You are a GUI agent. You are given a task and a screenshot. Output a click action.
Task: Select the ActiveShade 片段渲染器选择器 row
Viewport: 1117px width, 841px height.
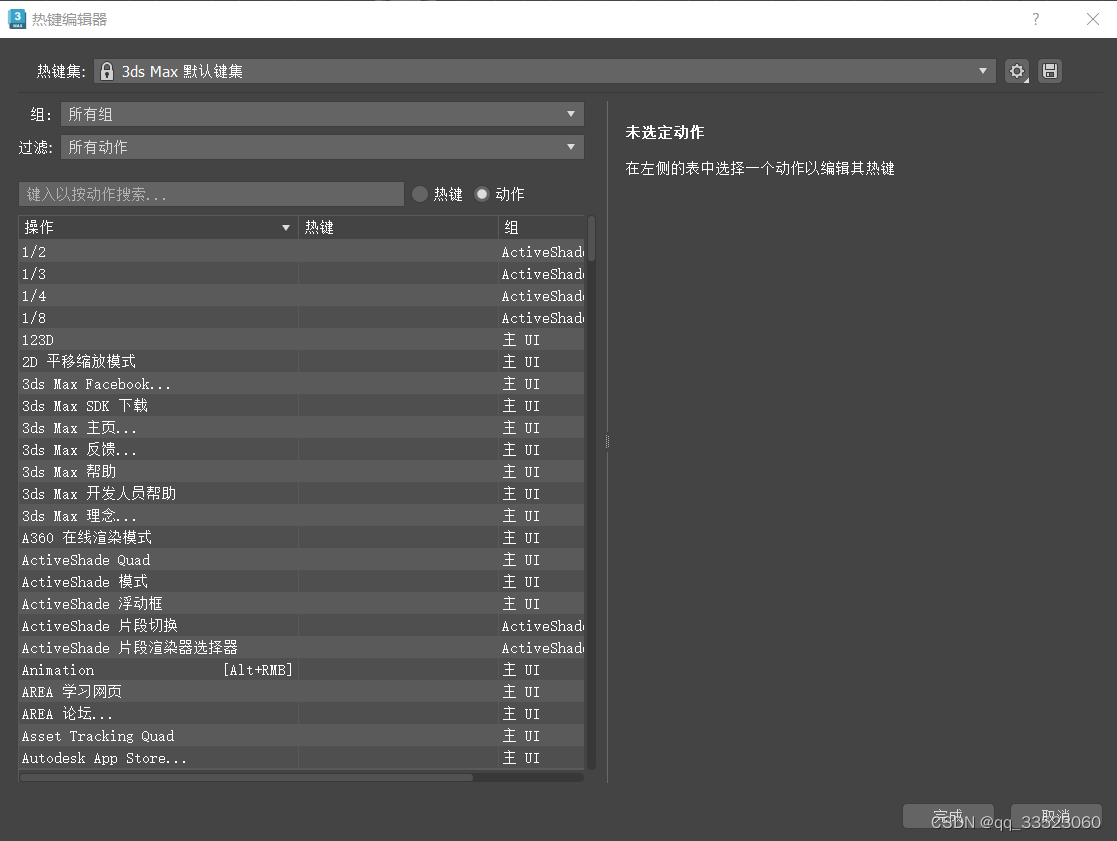coord(301,648)
